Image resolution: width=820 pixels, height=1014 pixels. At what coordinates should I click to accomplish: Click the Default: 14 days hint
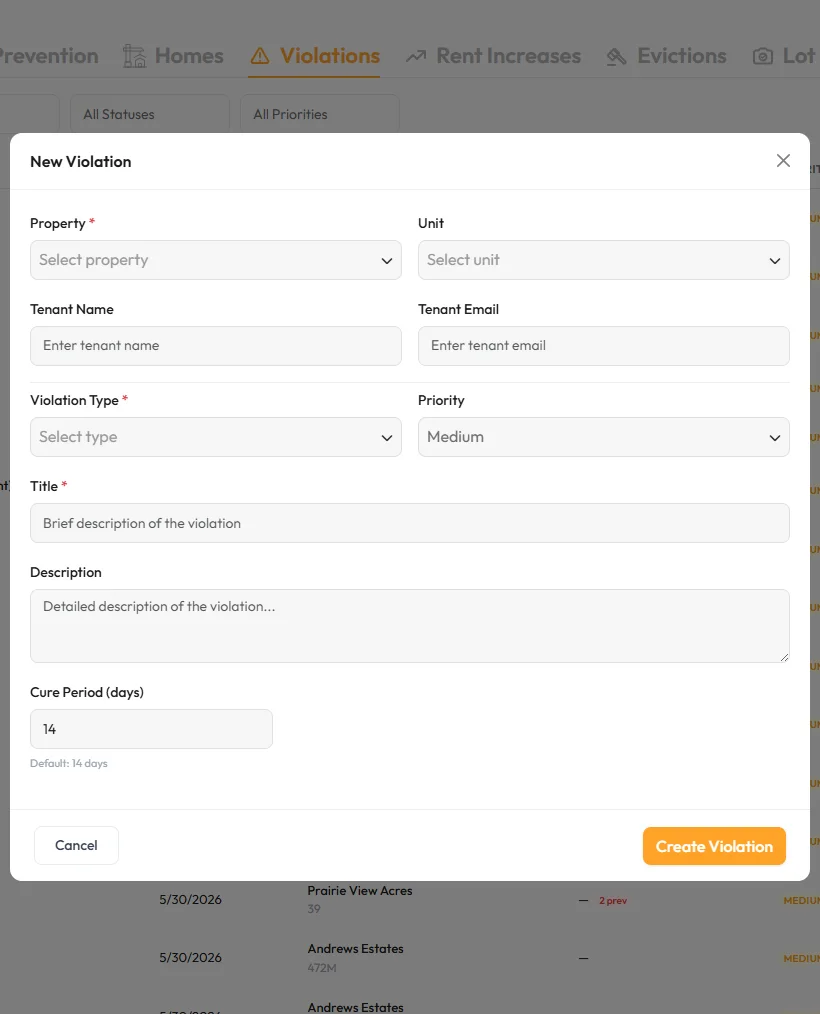point(69,763)
